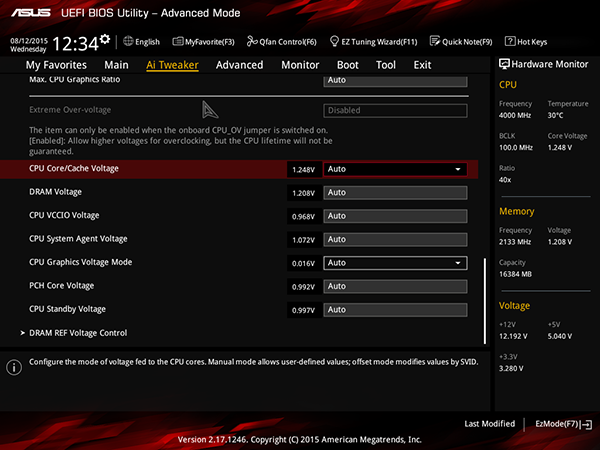Click the 2133 MHz memory frequency value
This screenshot has width=600, height=450.
tap(515, 242)
